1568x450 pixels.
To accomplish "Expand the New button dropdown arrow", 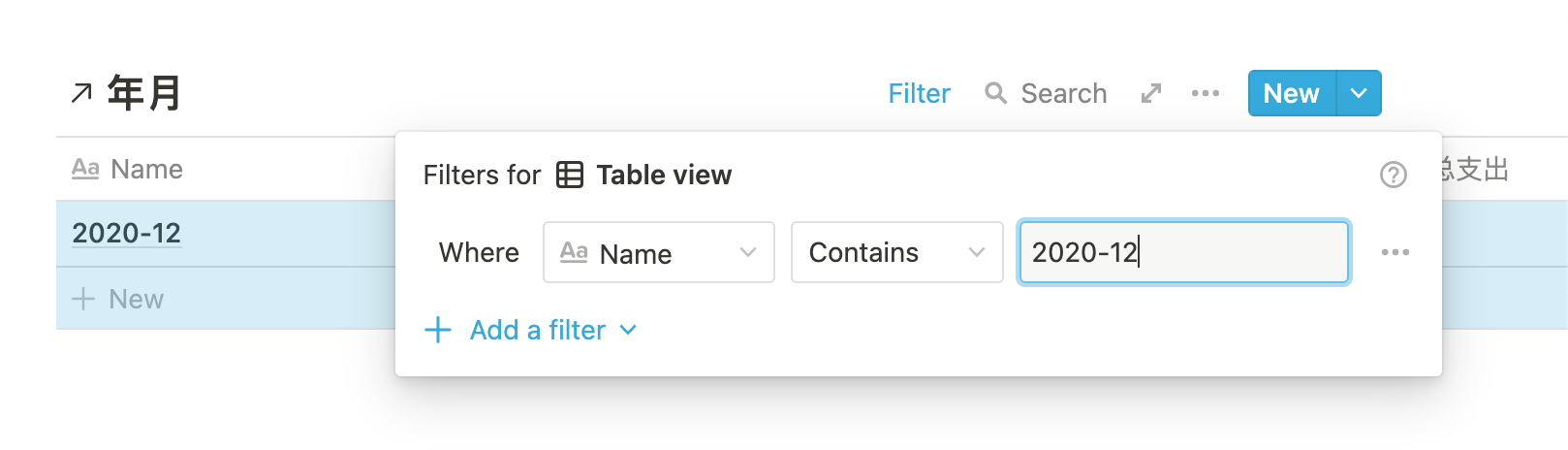I will click(1359, 93).
